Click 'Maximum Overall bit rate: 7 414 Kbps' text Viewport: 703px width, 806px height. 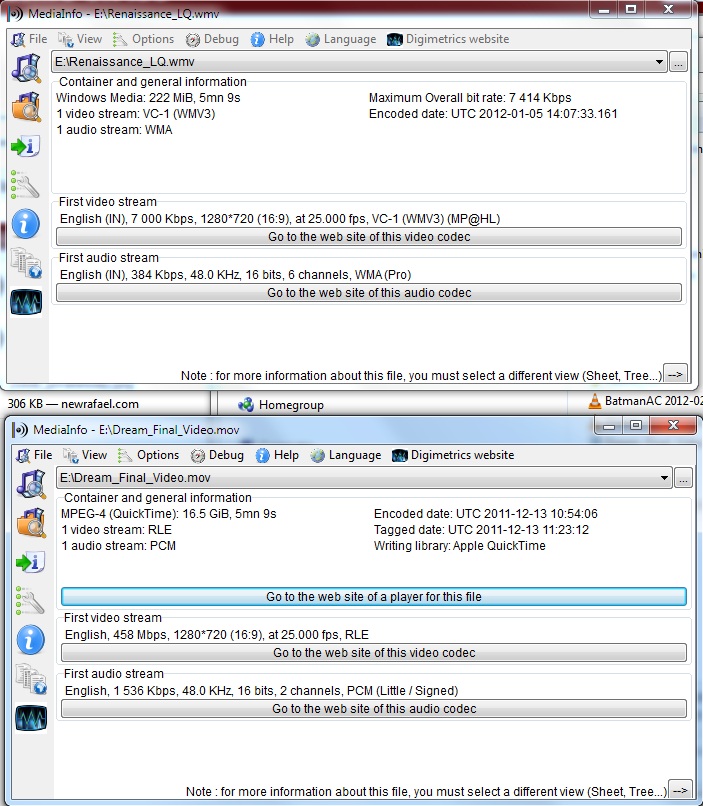click(470, 98)
